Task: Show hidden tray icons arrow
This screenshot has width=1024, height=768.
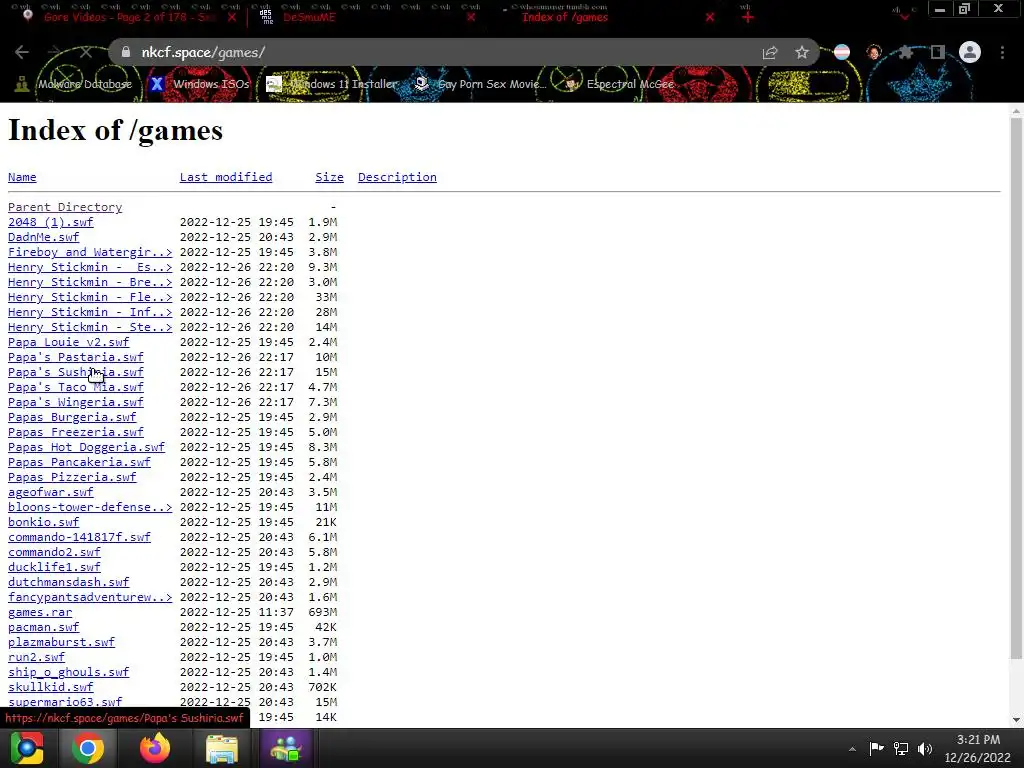Action: [x=852, y=749]
